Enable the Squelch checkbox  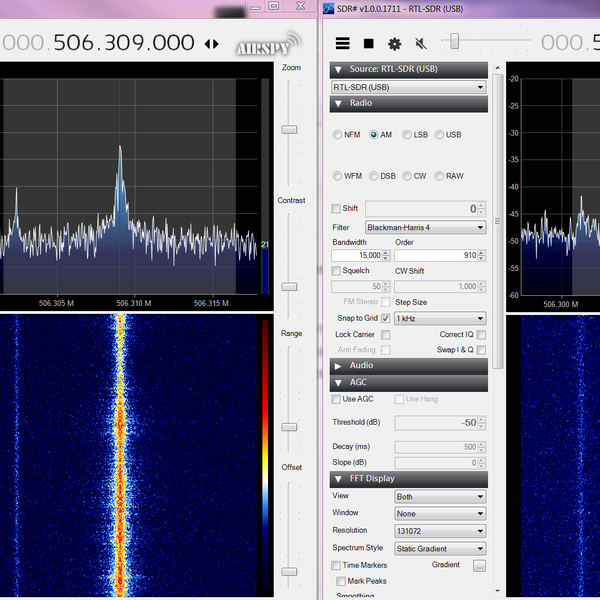pyautogui.click(x=336, y=271)
